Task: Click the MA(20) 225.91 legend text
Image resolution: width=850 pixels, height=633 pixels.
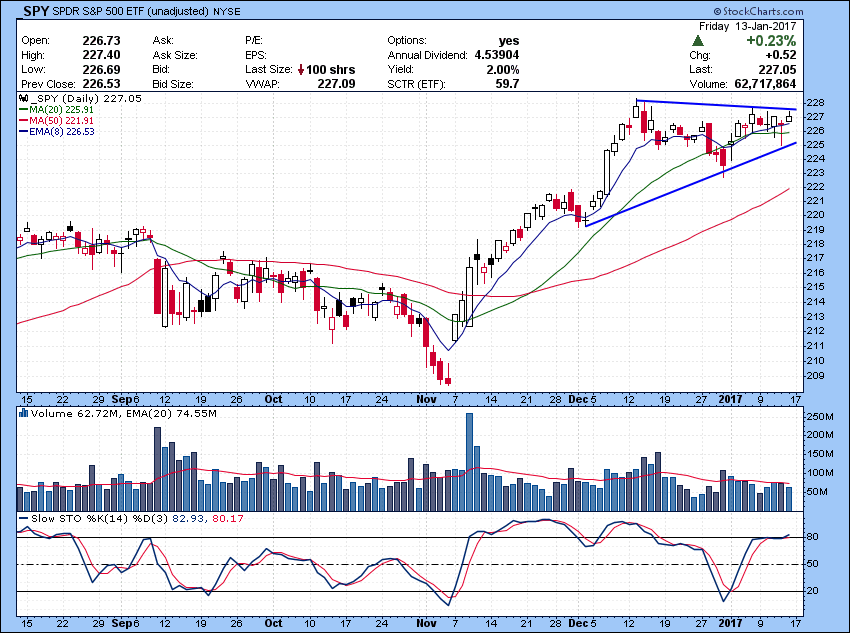Action: click(61, 109)
